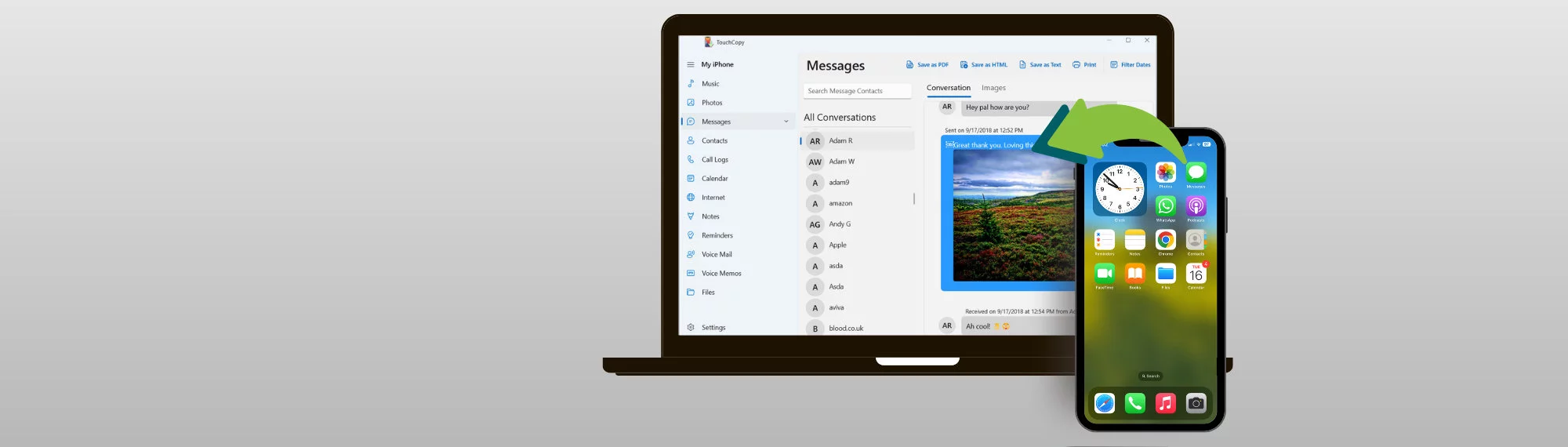Open the Internet section
The height and width of the screenshot is (447, 1568).
tap(713, 198)
